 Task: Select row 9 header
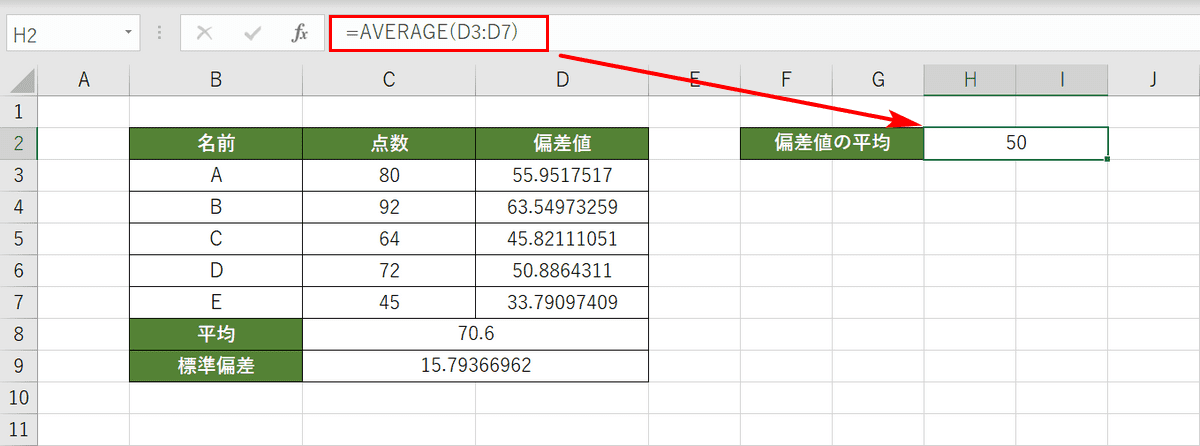pos(19,366)
